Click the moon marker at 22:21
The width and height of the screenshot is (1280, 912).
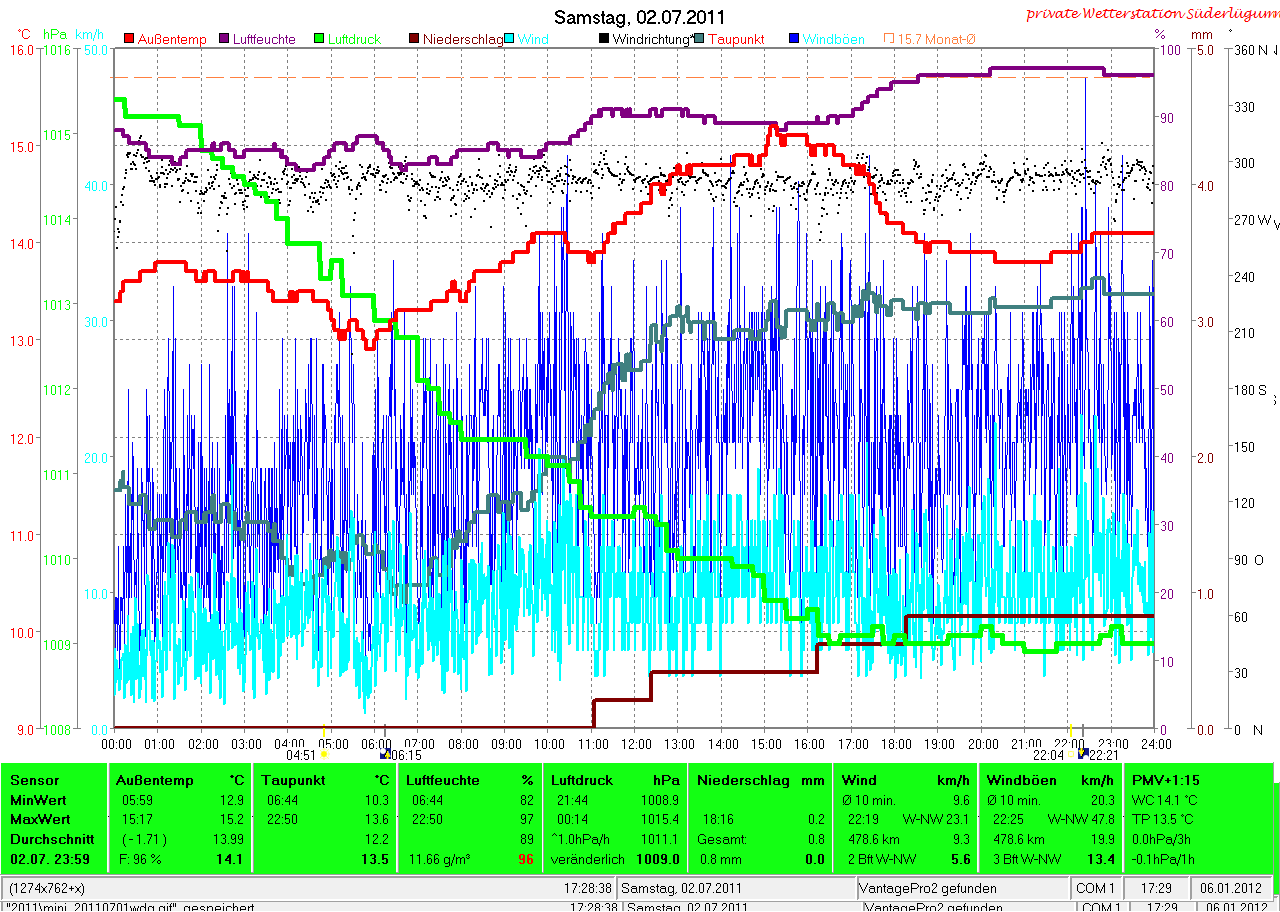coord(1082,755)
